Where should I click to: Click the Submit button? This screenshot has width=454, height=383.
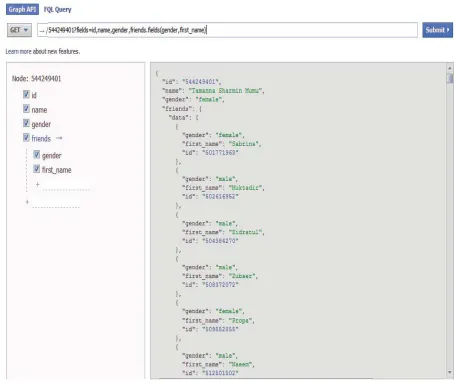coord(437,30)
